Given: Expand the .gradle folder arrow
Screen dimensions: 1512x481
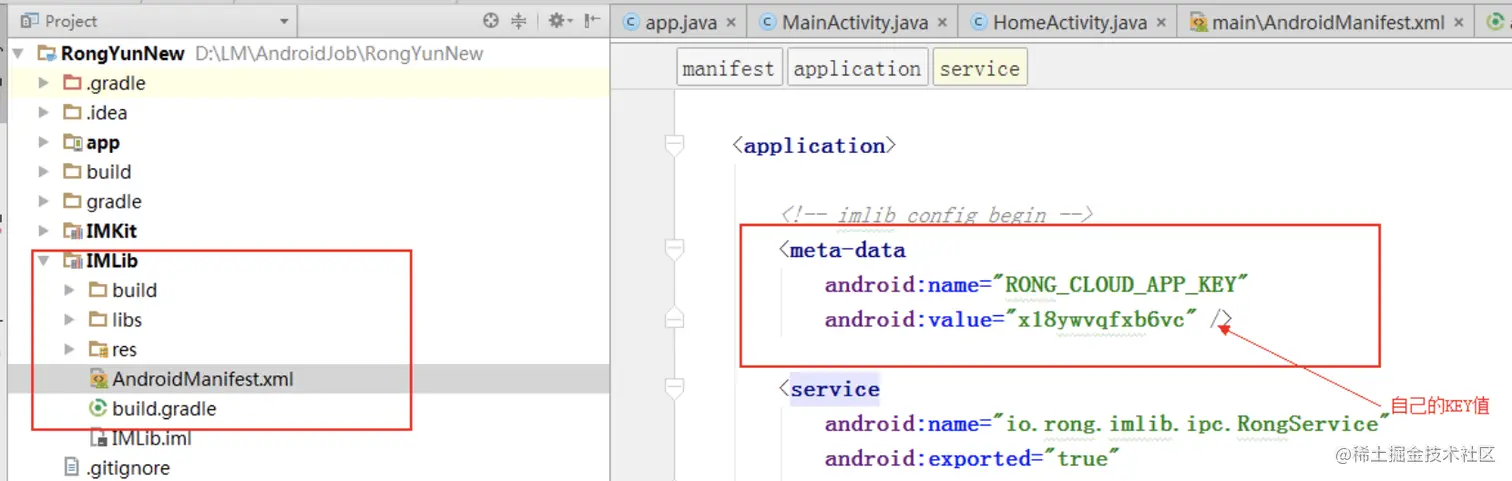Looking at the screenshot, I should click(x=44, y=83).
